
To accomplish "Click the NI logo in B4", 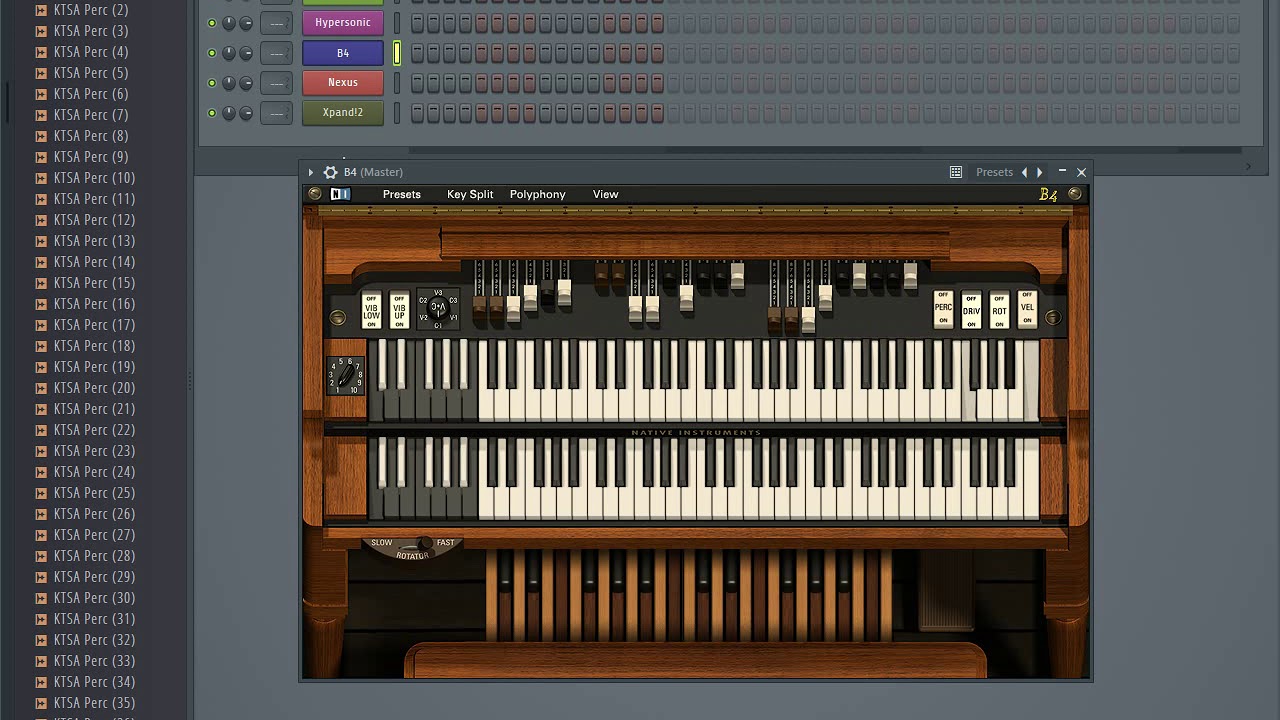I will tap(340, 194).
